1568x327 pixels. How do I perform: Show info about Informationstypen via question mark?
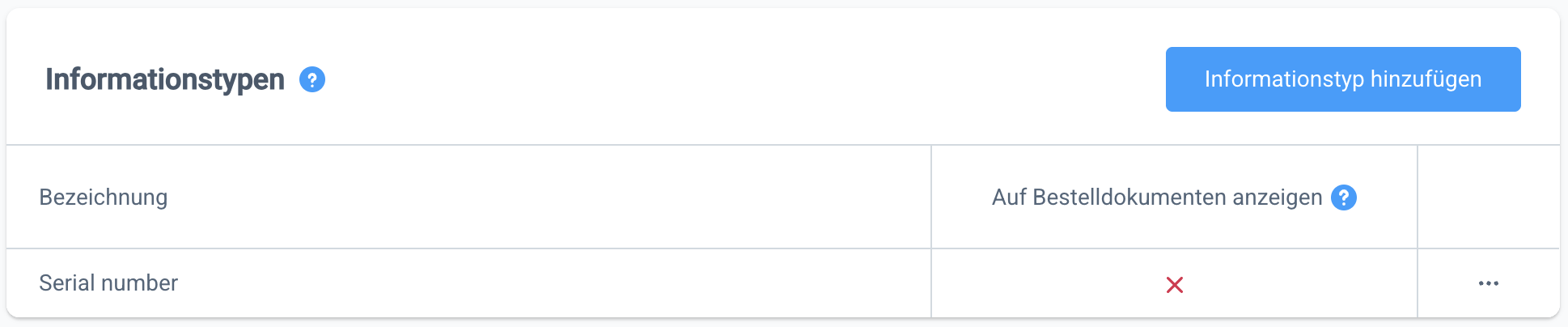click(x=312, y=79)
